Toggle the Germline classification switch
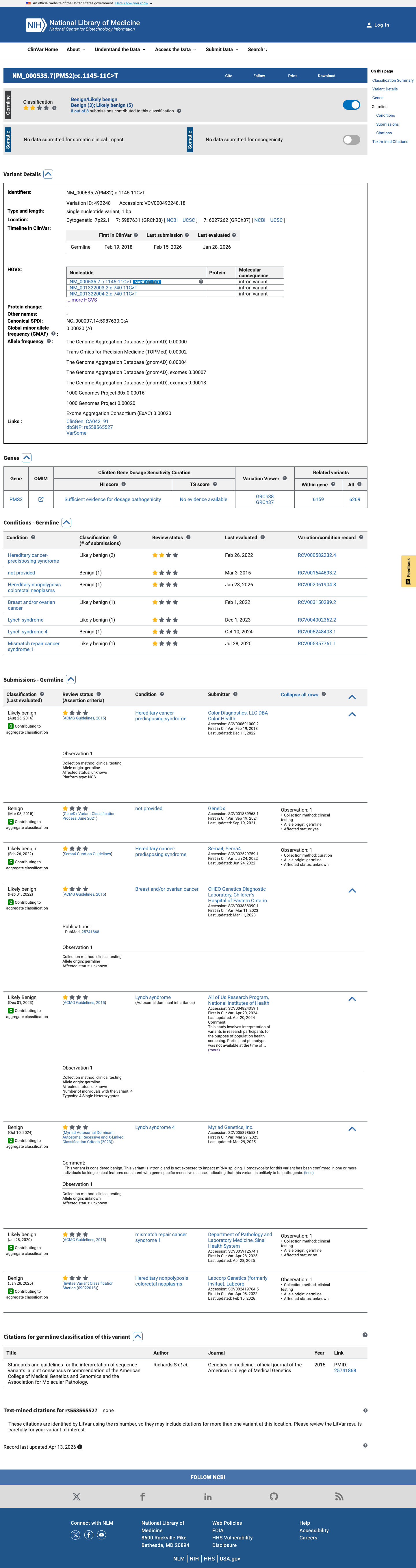 352,105
